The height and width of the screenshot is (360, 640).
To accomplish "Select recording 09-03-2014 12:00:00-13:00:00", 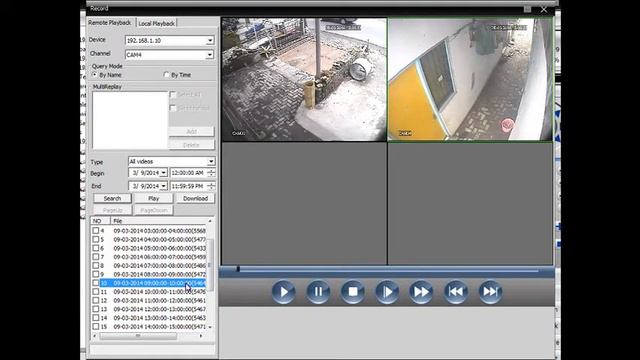I will coord(159,309).
